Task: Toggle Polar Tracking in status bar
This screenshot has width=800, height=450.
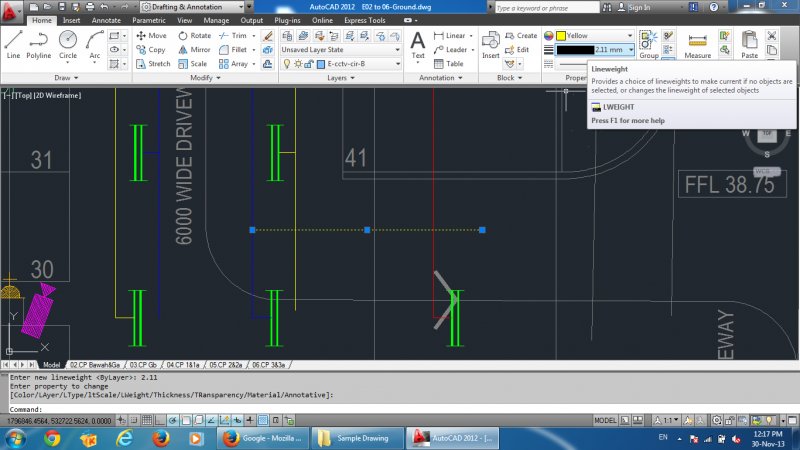Action: coord(173,420)
